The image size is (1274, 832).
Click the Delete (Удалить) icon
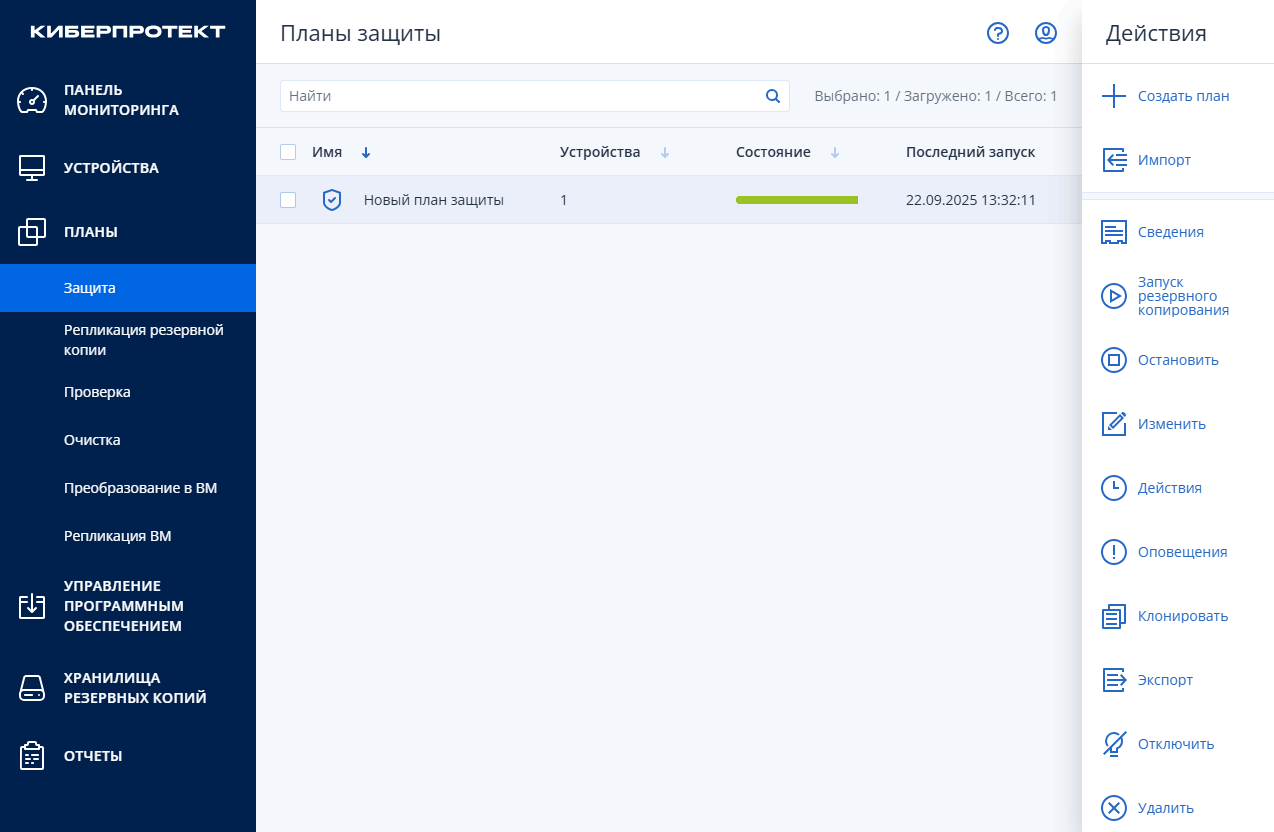[x=1113, y=808]
